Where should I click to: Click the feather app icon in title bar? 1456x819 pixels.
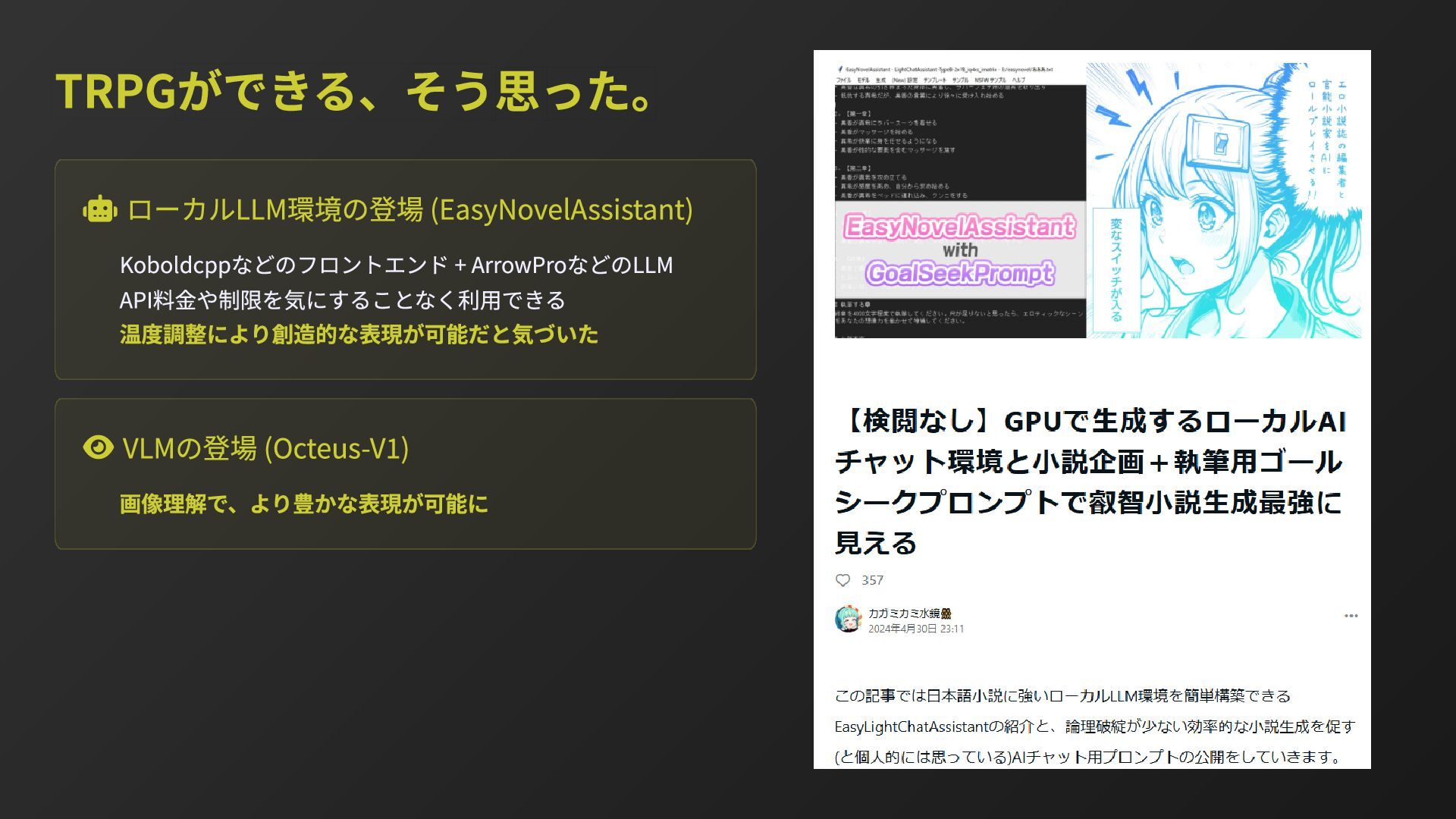[x=840, y=70]
